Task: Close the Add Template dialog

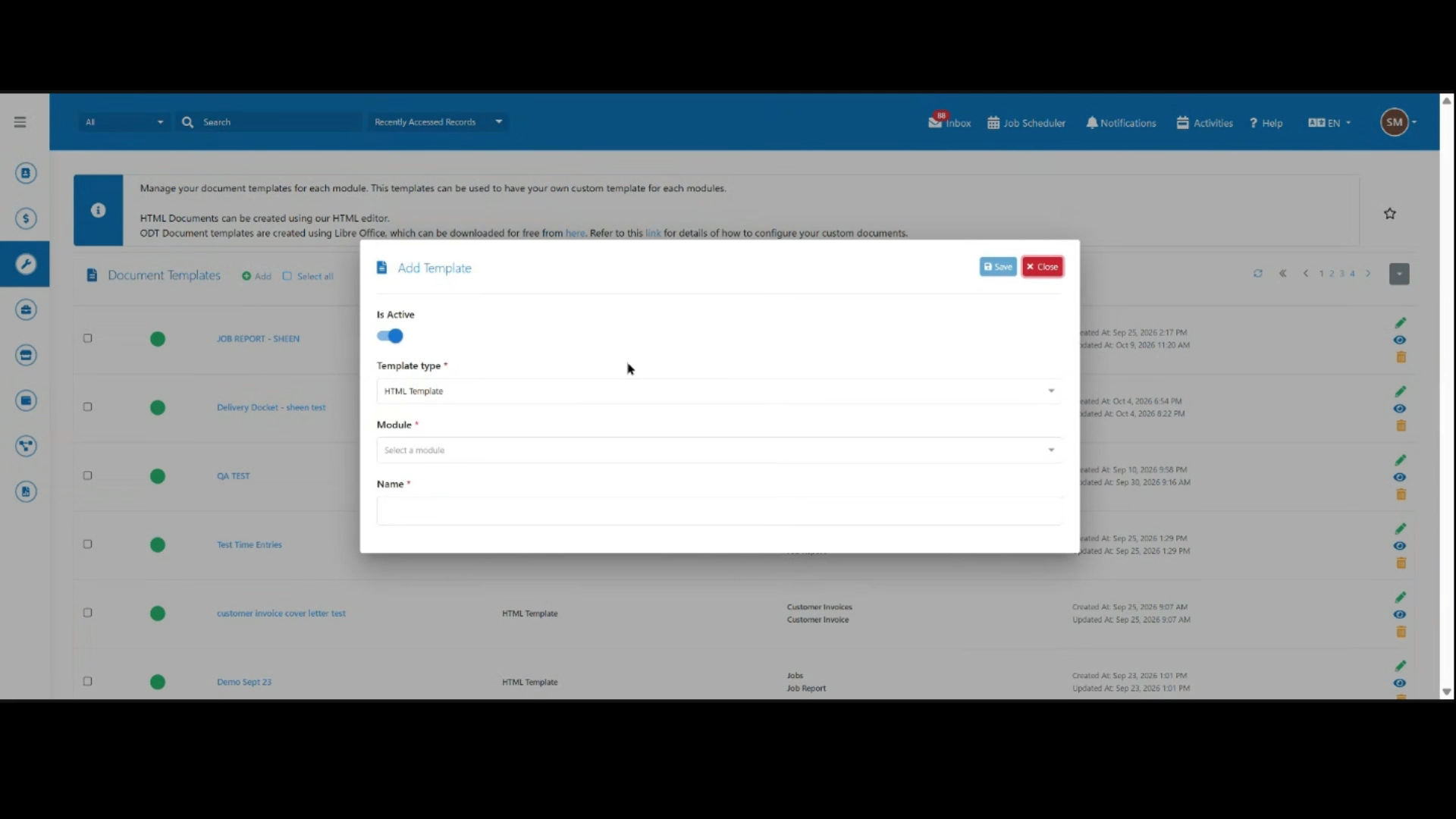Action: coord(1042,267)
